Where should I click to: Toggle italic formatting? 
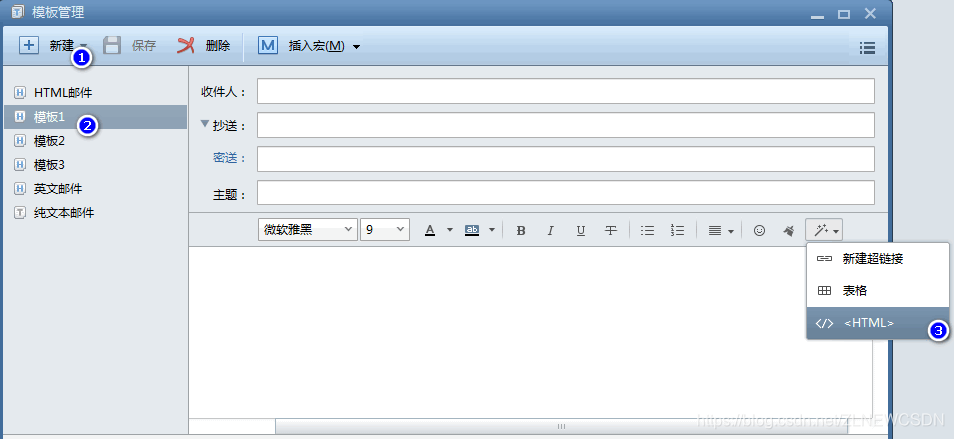[551, 230]
